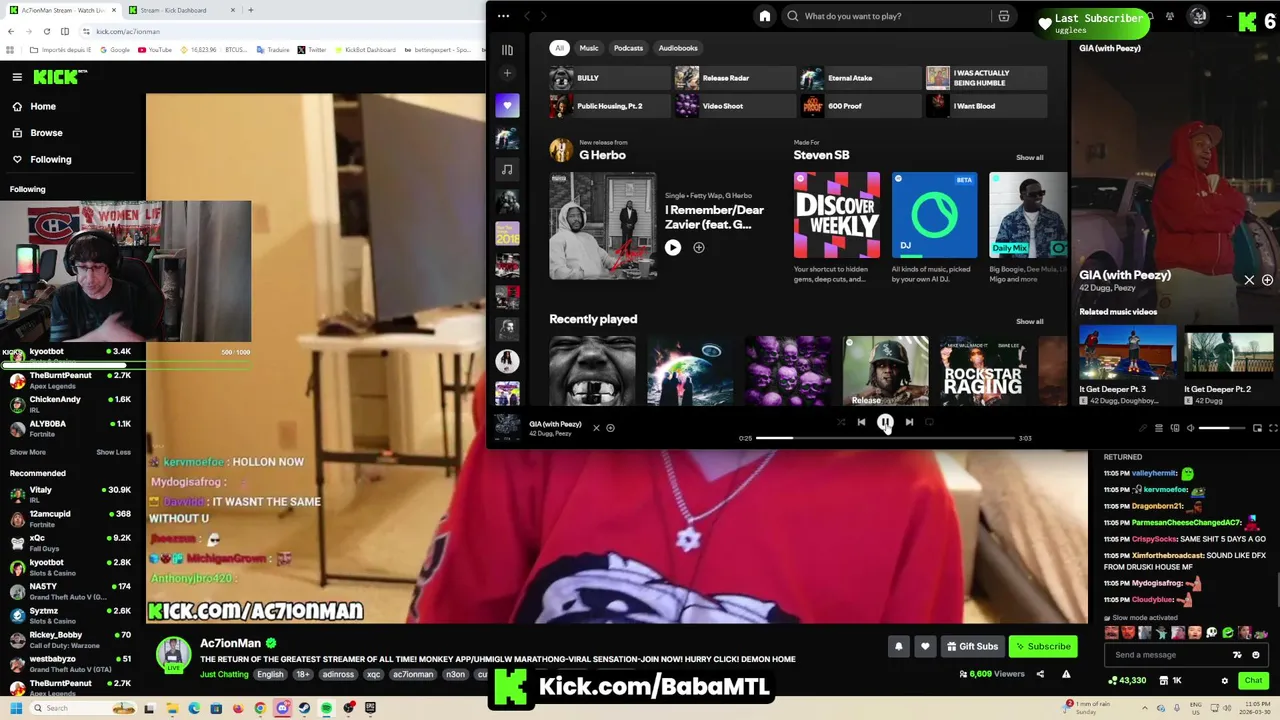Go to Spotify Home via house icon
This screenshot has height=720, width=1280.
coord(765,16)
